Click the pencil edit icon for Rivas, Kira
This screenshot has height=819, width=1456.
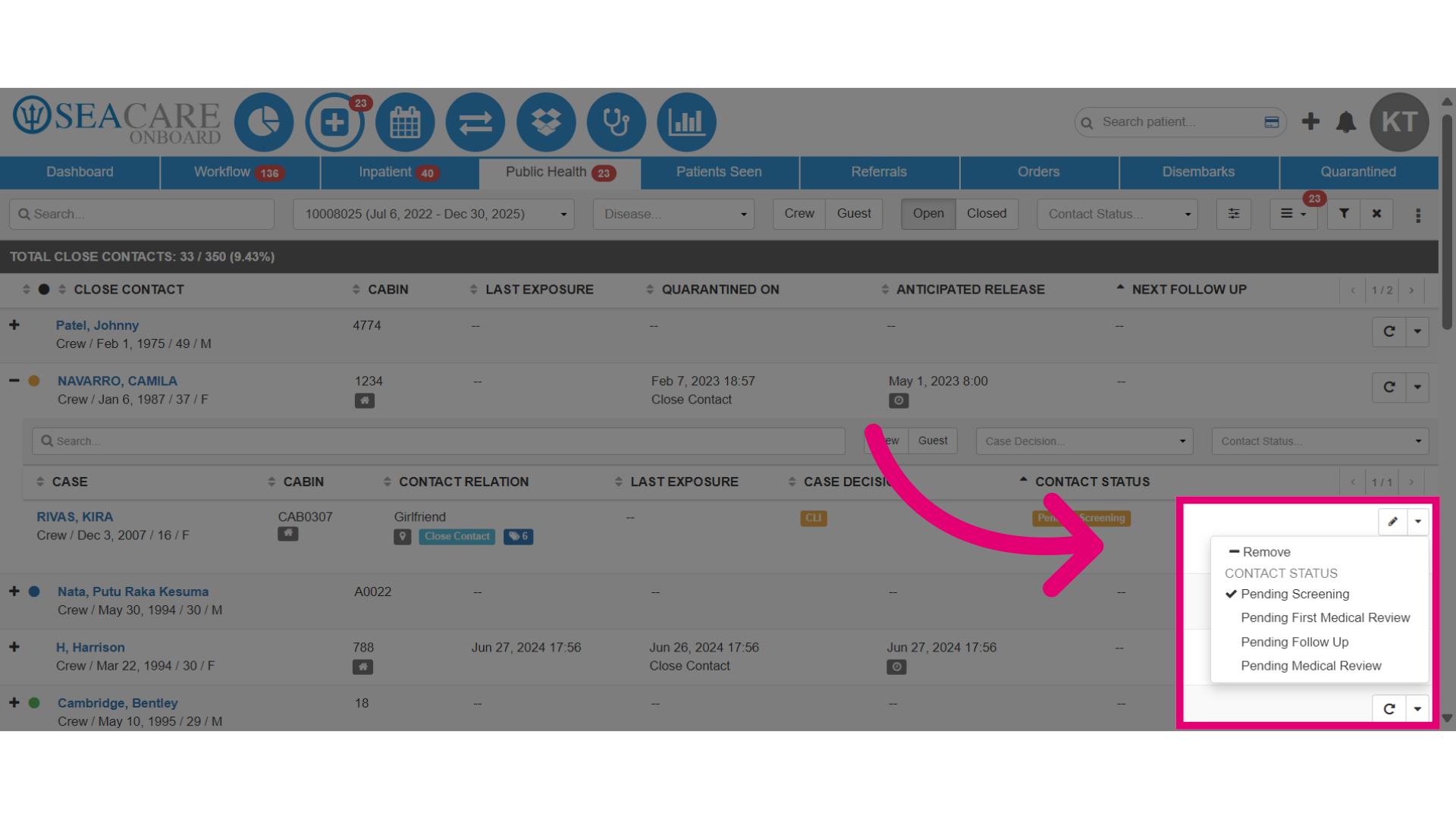click(1392, 522)
